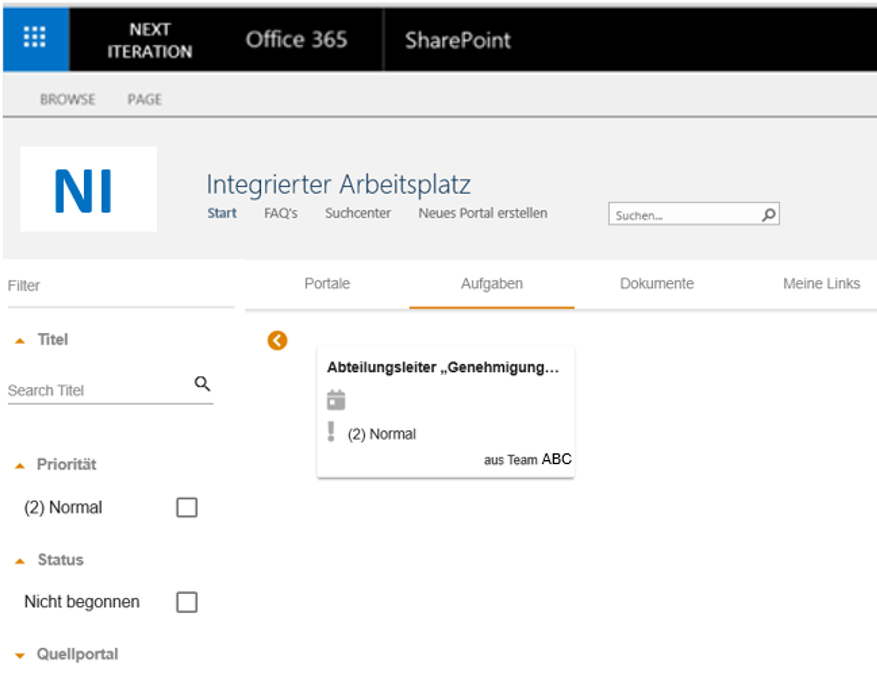Open the Suchcenter link
The width and height of the screenshot is (877, 698).
coord(358,213)
